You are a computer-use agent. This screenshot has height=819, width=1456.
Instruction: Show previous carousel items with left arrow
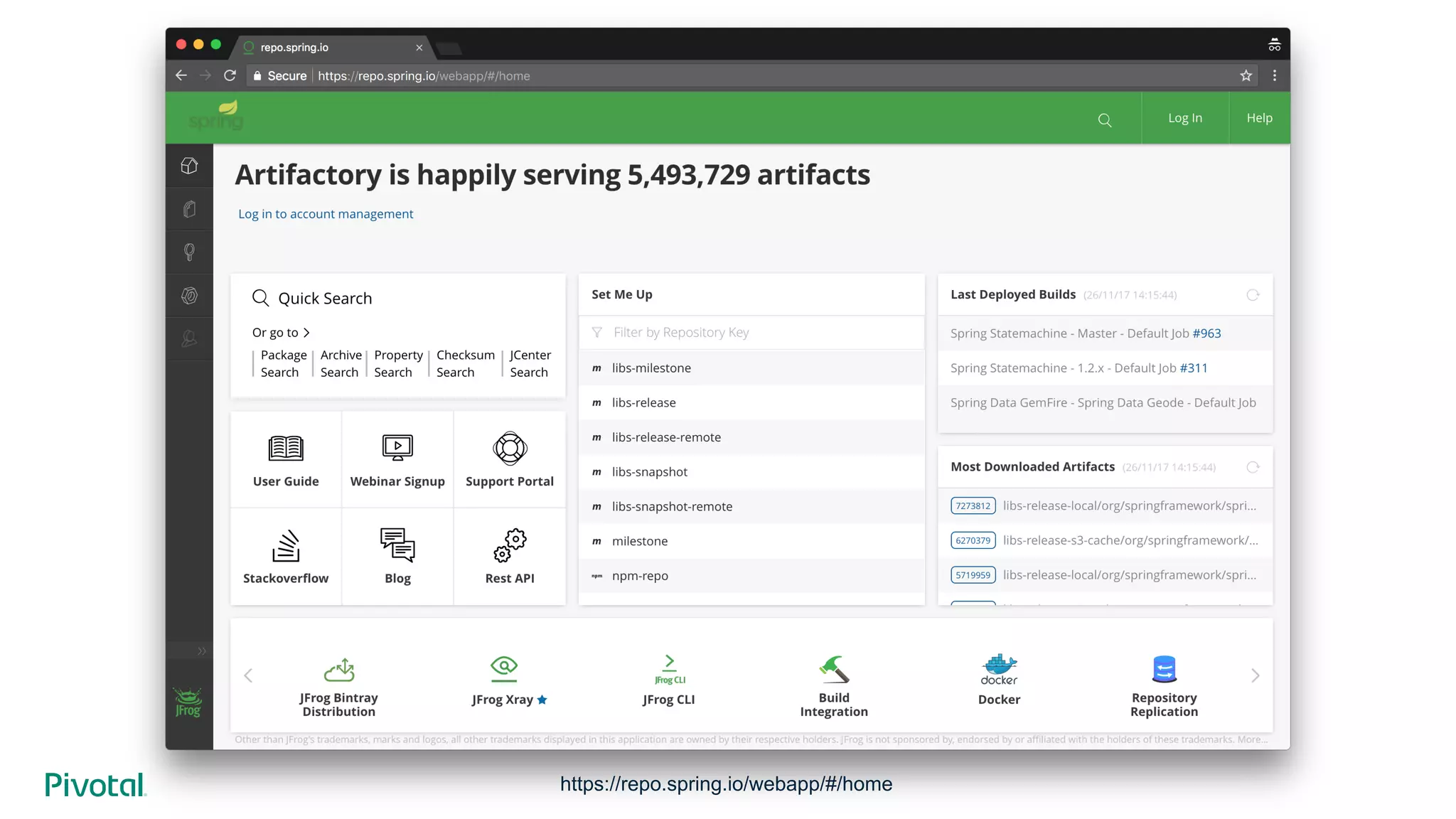(x=248, y=675)
